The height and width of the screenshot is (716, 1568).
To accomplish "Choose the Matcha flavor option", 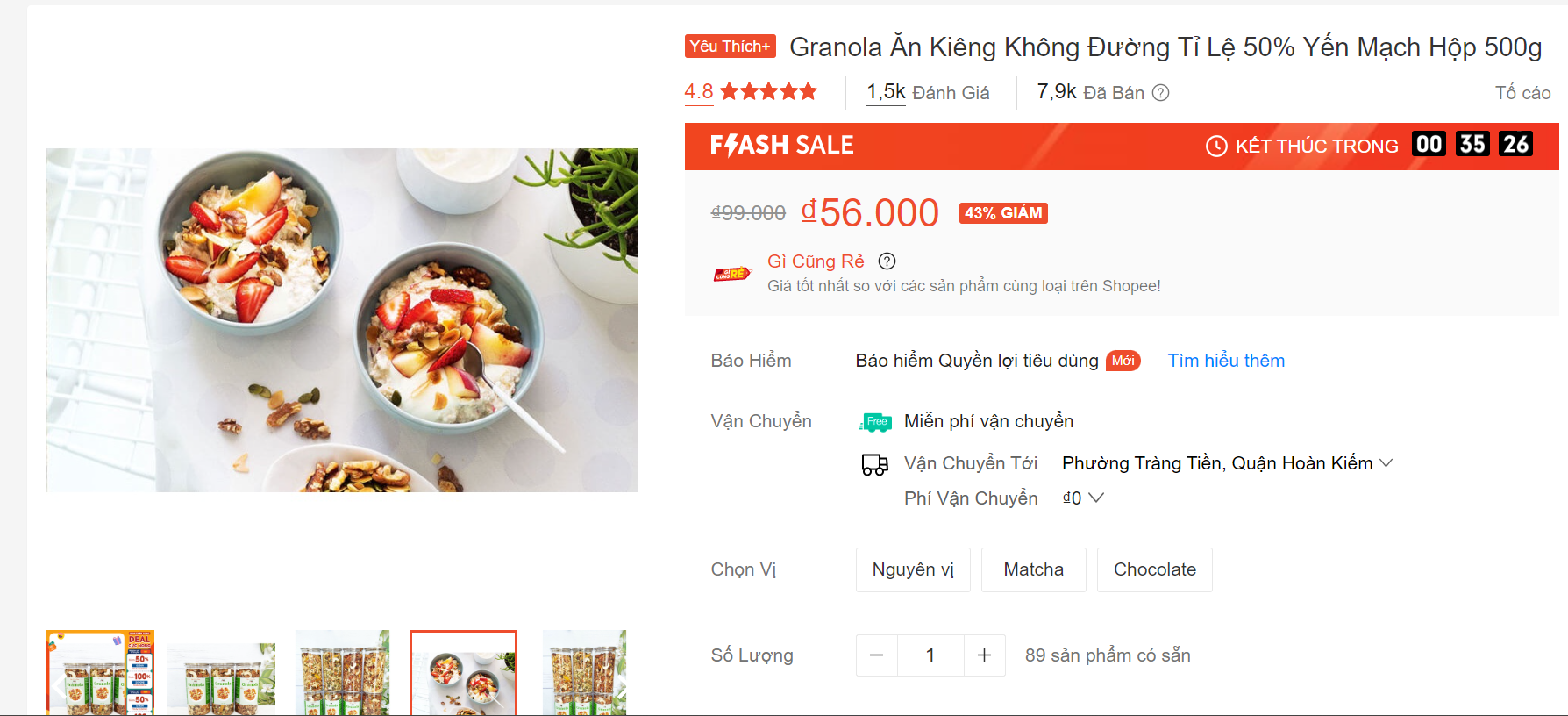I will [1033, 570].
